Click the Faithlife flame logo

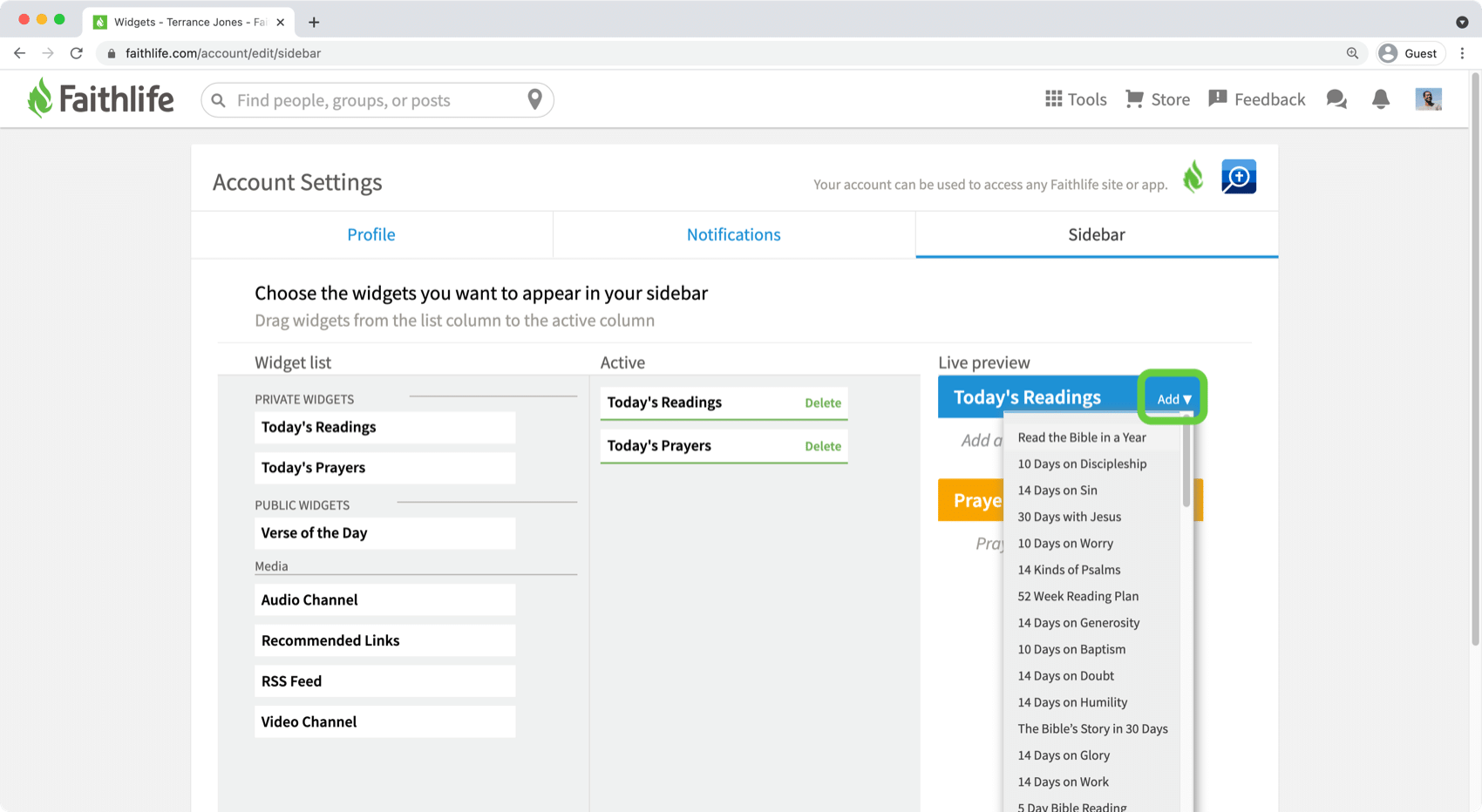[100, 98]
